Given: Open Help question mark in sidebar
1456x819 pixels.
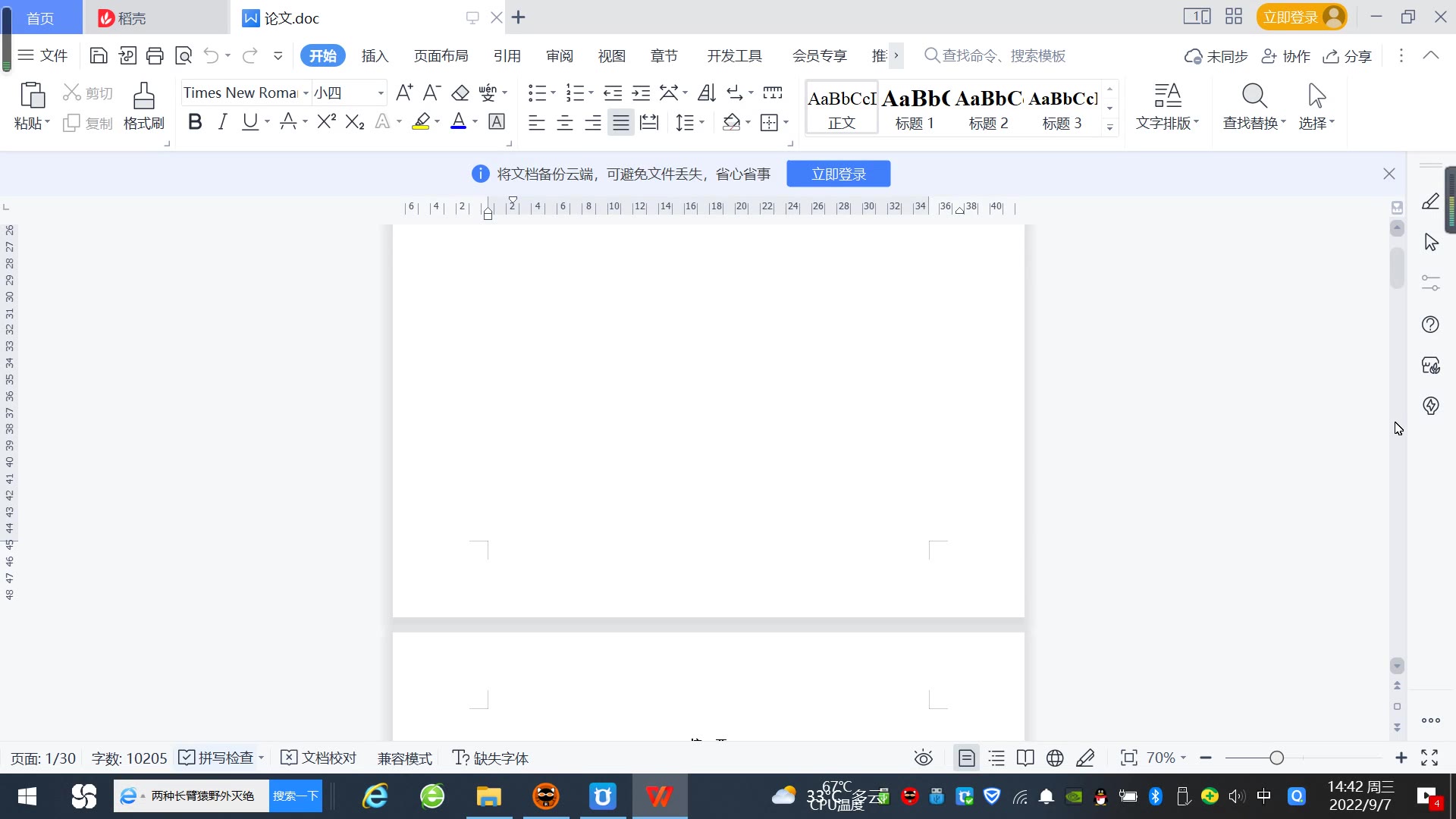Looking at the screenshot, I should [1430, 325].
